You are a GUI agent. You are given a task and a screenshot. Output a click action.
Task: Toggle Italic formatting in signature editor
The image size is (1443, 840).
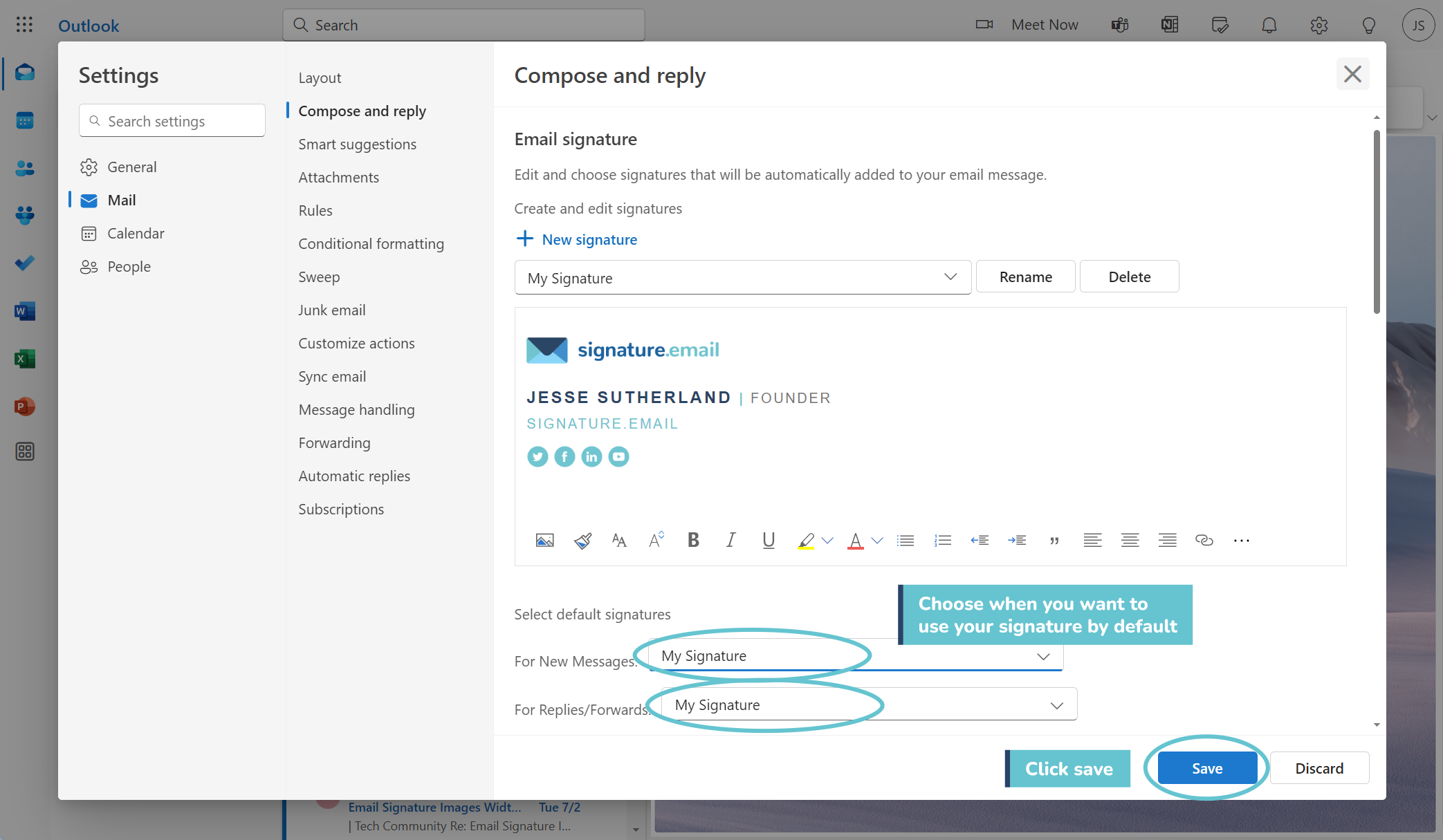click(730, 541)
